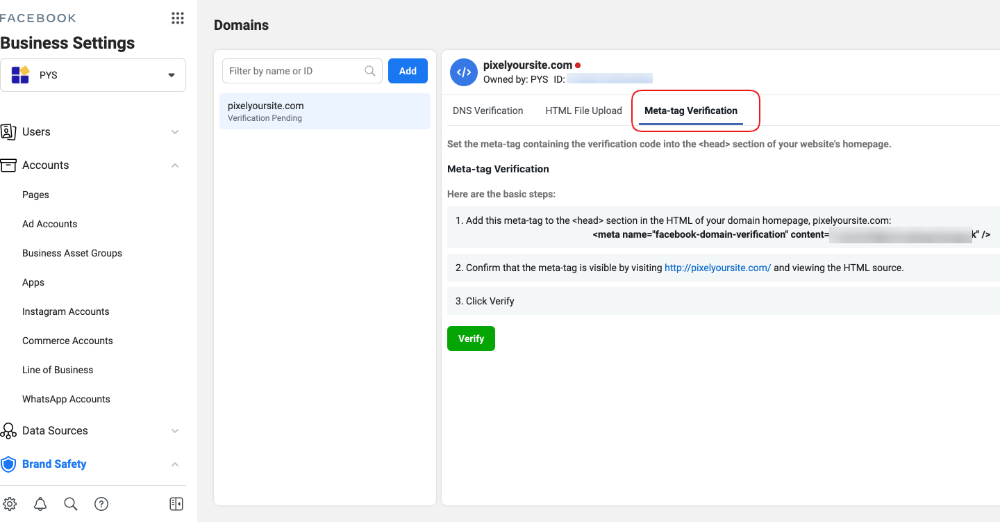The width and height of the screenshot is (1000, 522).
Task: Click the search magnifier in bottom bar
Action: (x=71, y=504)
